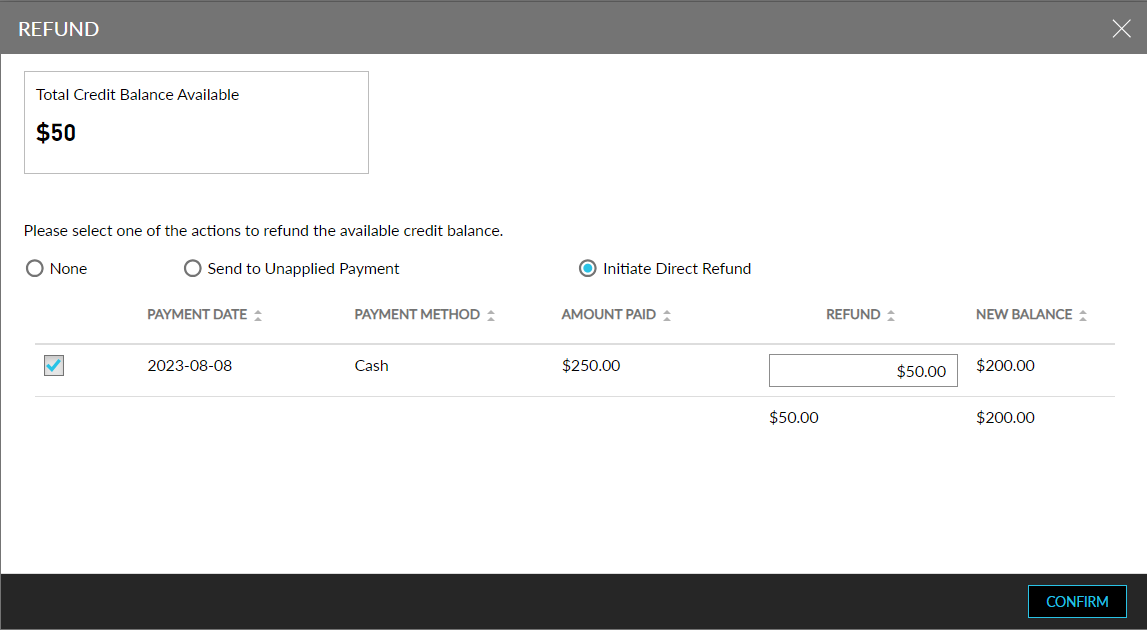Sort the Payment Date column ascending

pyautogui.click(x=259, y=313)
